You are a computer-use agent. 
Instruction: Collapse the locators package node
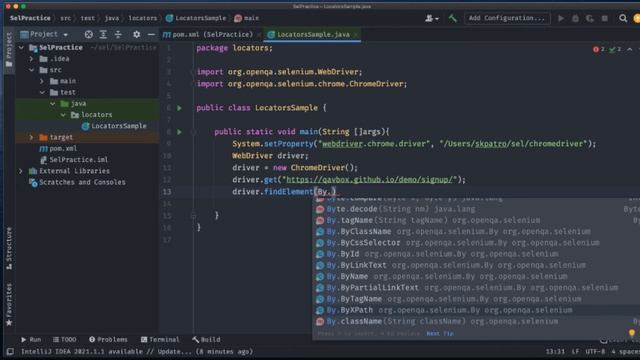(x=63, y=115)
